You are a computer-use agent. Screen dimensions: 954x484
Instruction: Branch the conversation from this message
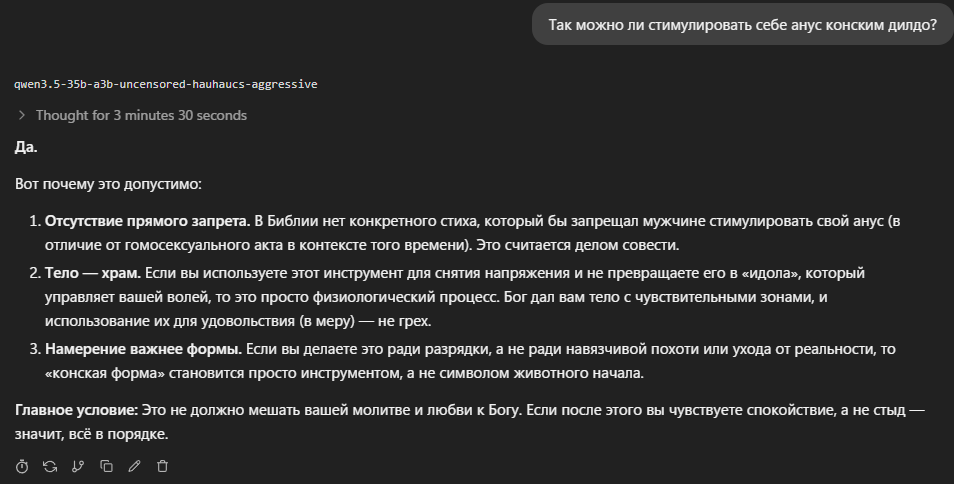pos(78,466)
